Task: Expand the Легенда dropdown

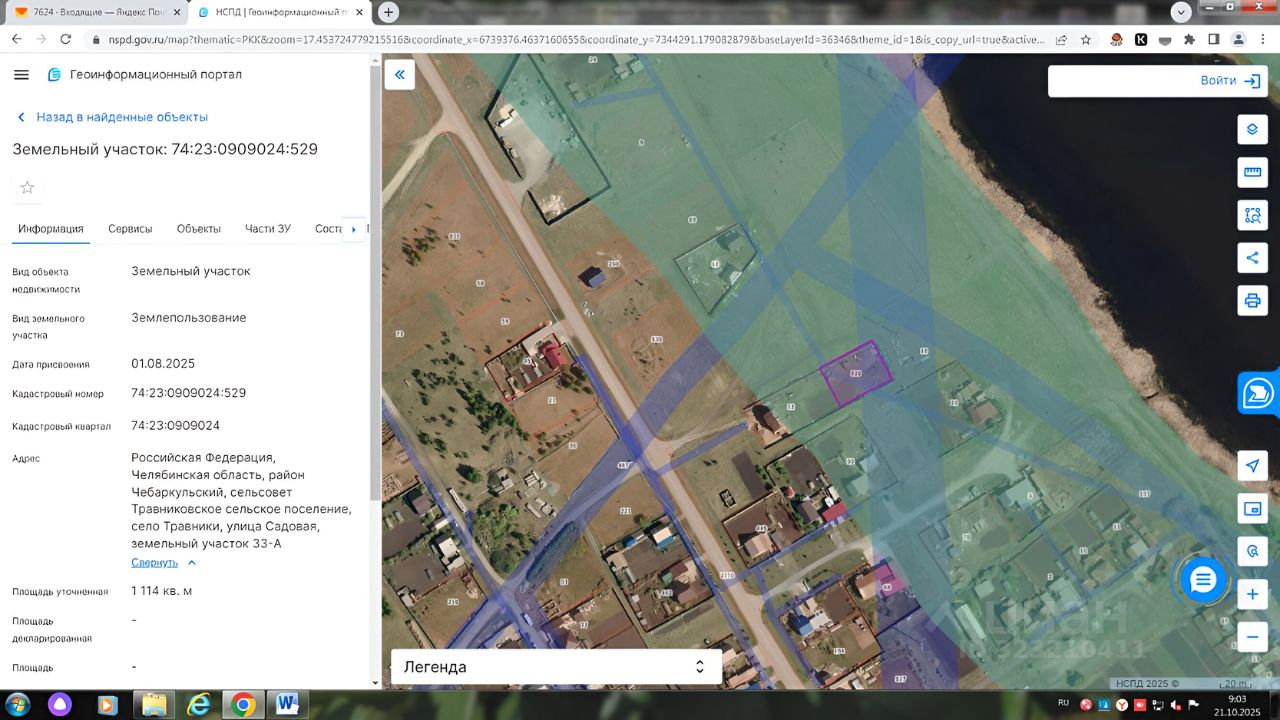Action: click(556, 667)
